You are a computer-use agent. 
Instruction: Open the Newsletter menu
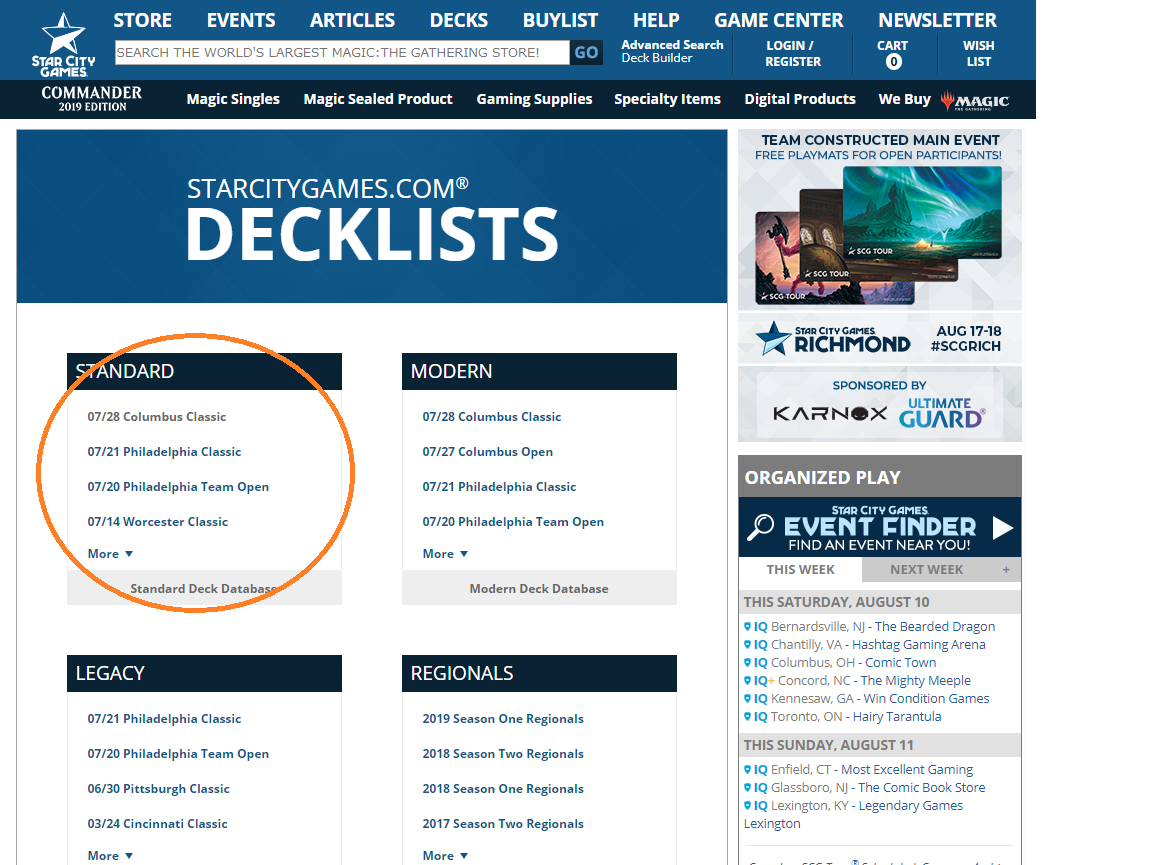(x=937, y=21)
